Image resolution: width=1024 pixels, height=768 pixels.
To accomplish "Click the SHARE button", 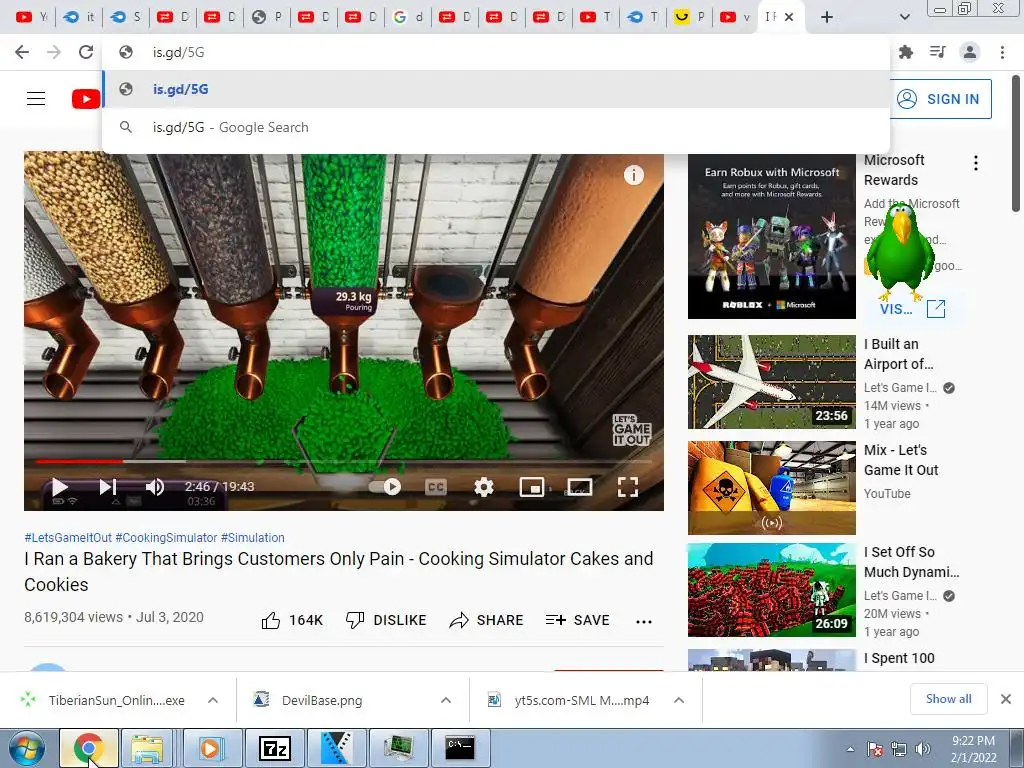I will point(487,620).
